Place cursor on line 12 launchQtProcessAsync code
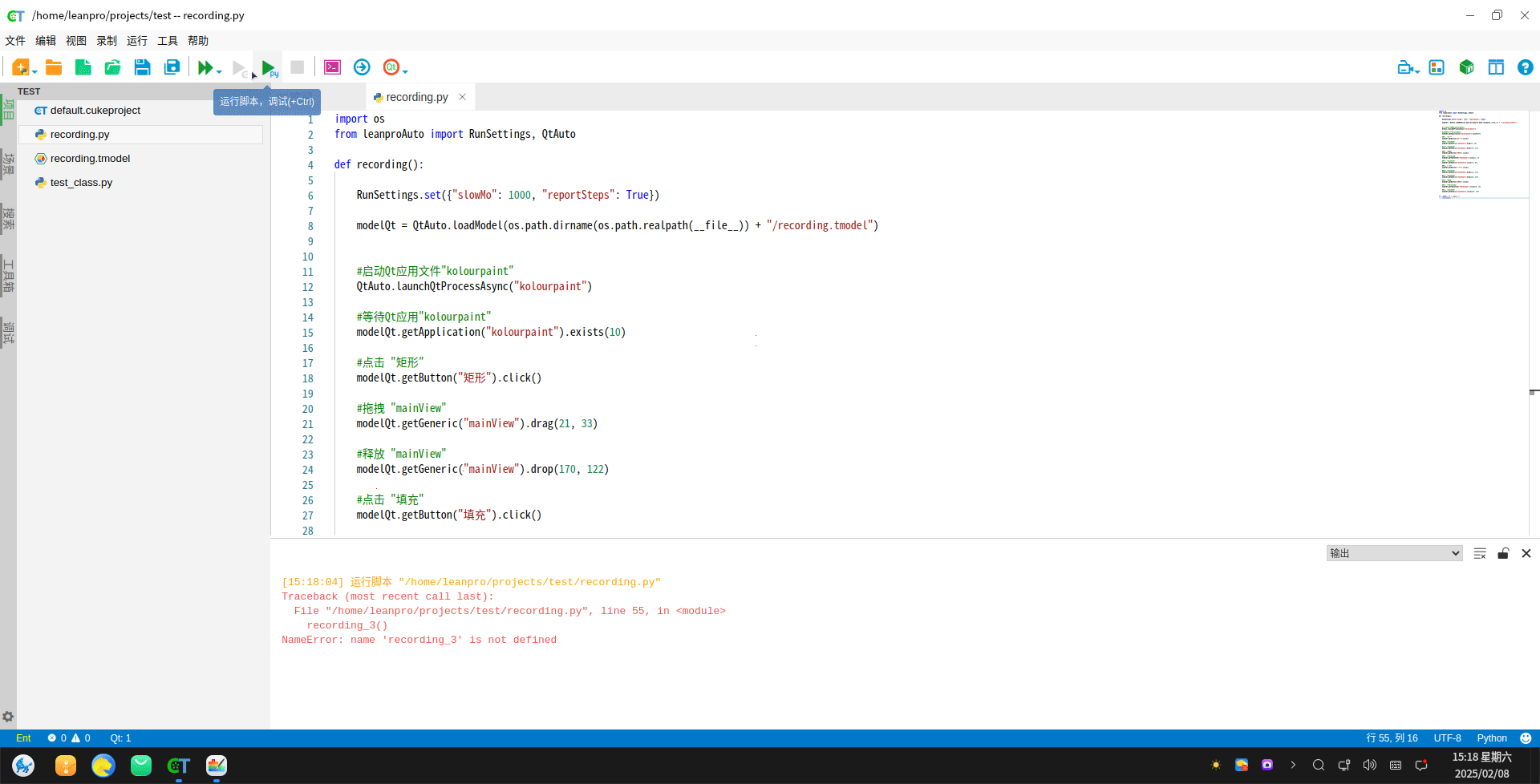 tap(474, 286)
